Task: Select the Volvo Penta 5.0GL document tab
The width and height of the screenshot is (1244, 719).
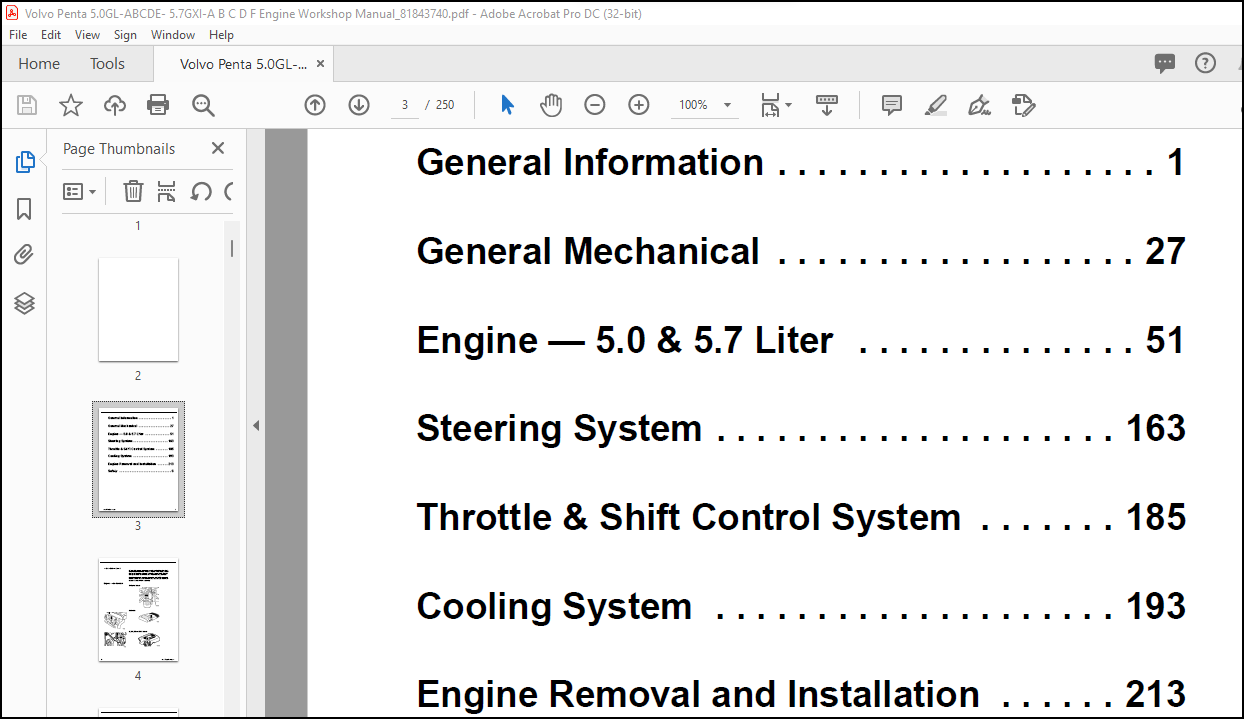Action: coord(243,63)
